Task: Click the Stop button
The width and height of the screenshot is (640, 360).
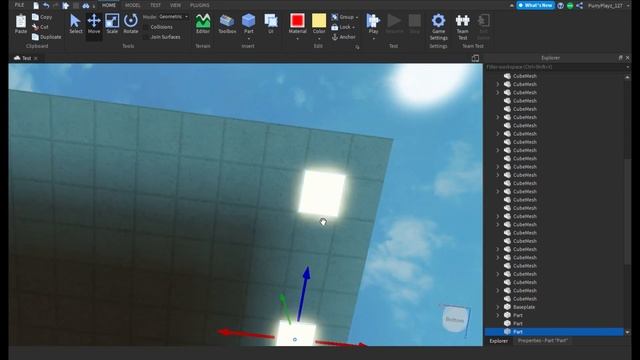Action: point(415,24)
